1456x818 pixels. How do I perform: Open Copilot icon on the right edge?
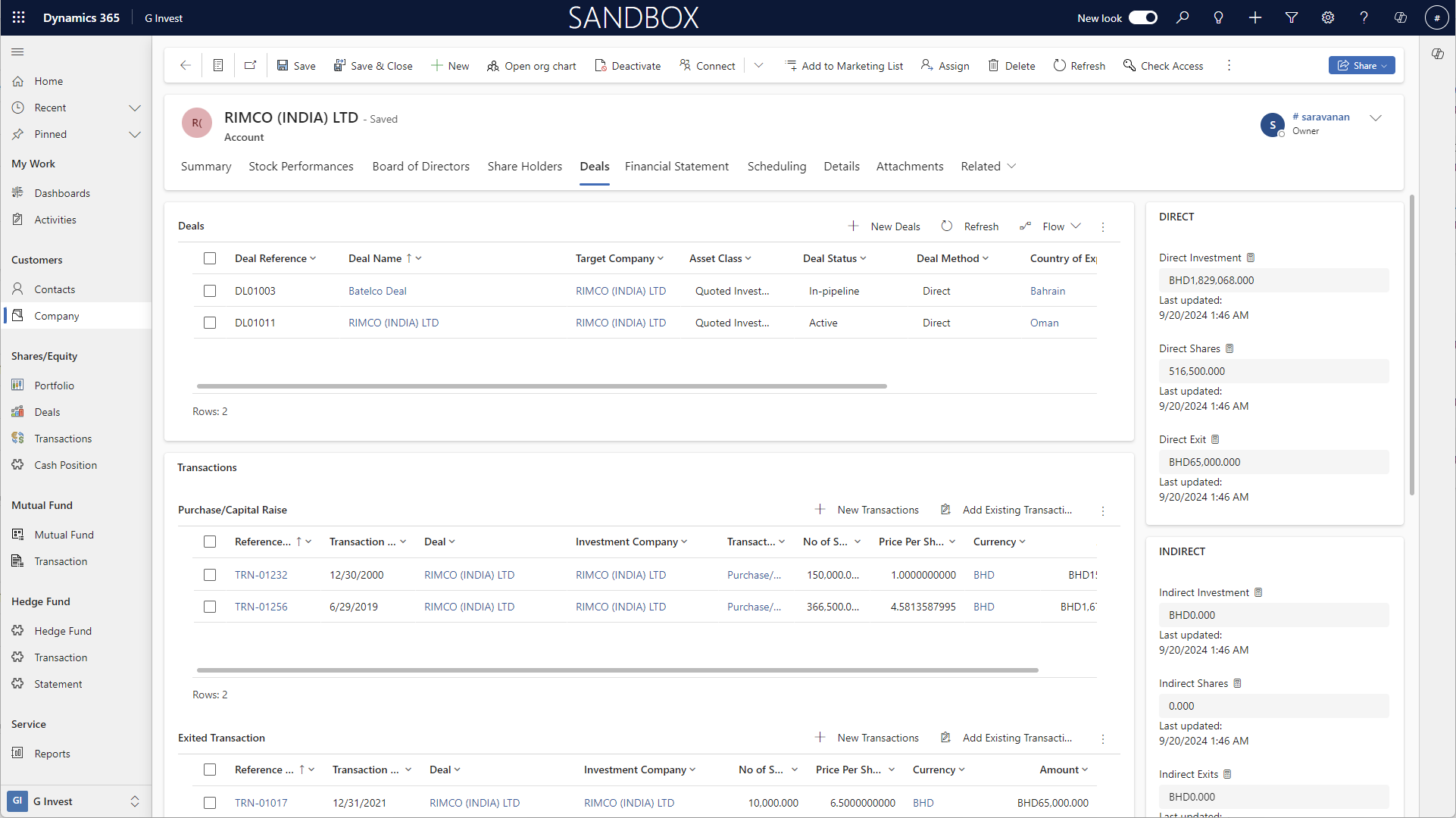(x=1437, y=54)
